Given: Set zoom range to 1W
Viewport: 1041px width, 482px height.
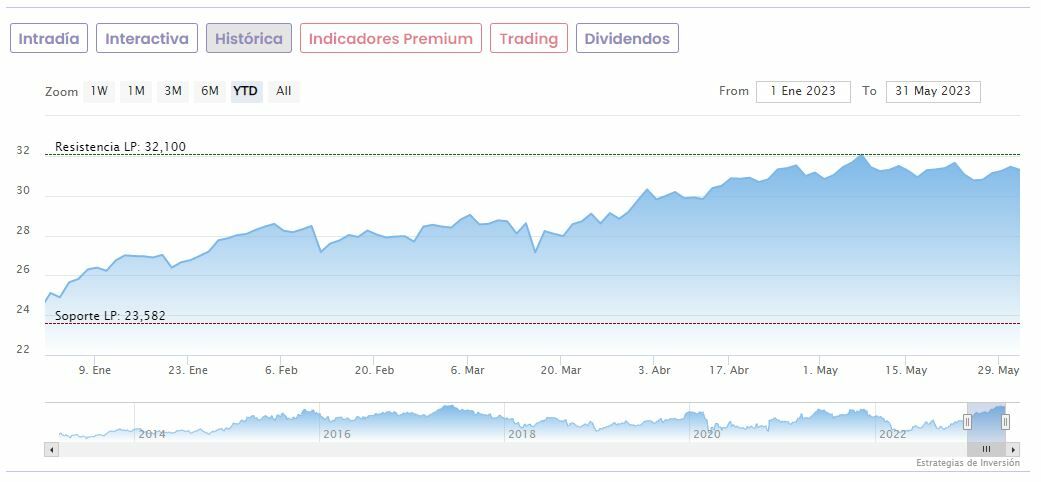Looking at the screenshot, I should (x=99, y=91).
